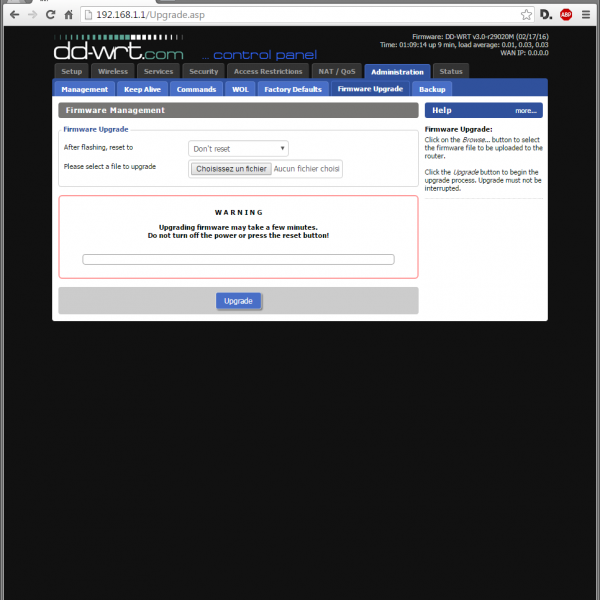Click the upgrade progress bar
The width and height of the screenshot is (600, 600).
238,259
